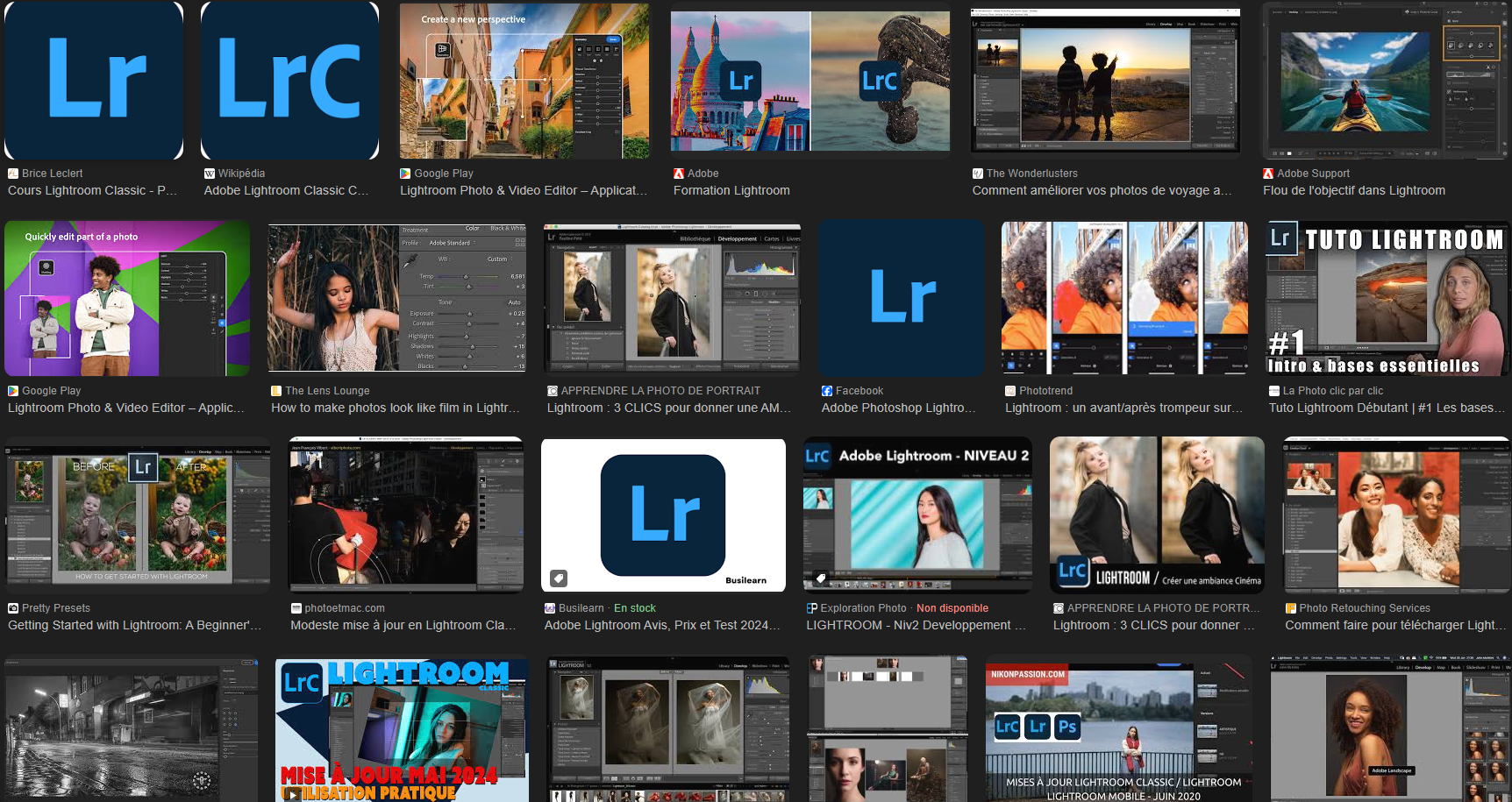This screenshot has width=1512, height=802.
Task: Open the Facebook Lr logo thumbnail
Action: pos(902,298)
